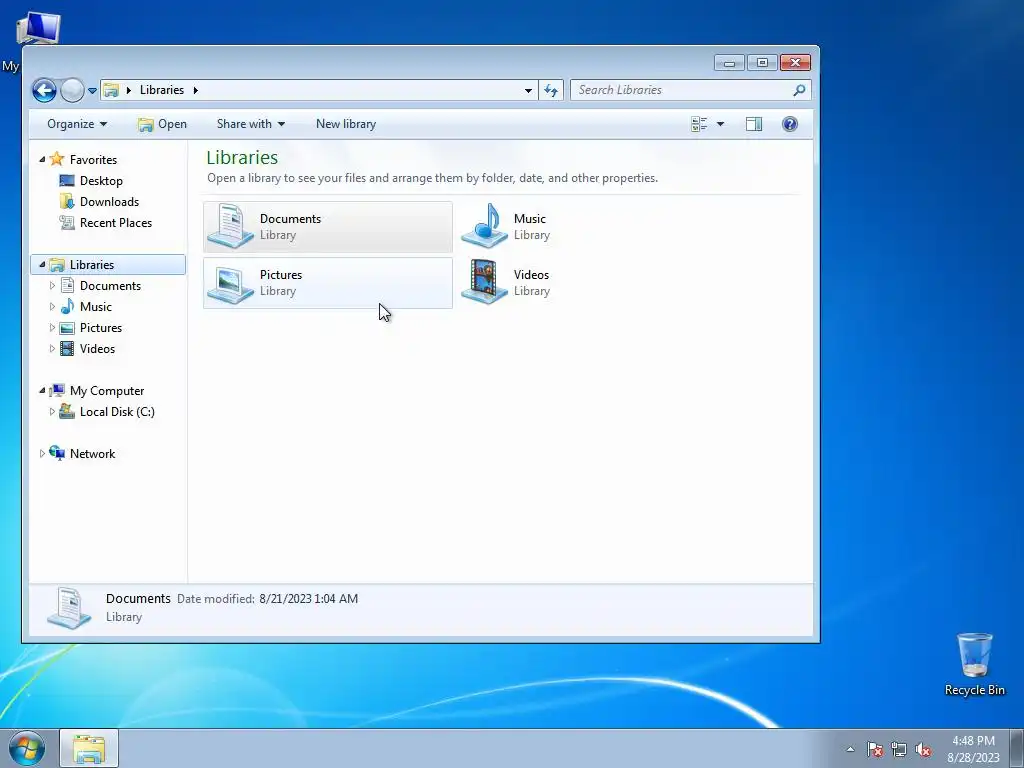This screenshot has height=768, width=1024.
Task: Refresh the Libraries view
Action: click(551, 91)
